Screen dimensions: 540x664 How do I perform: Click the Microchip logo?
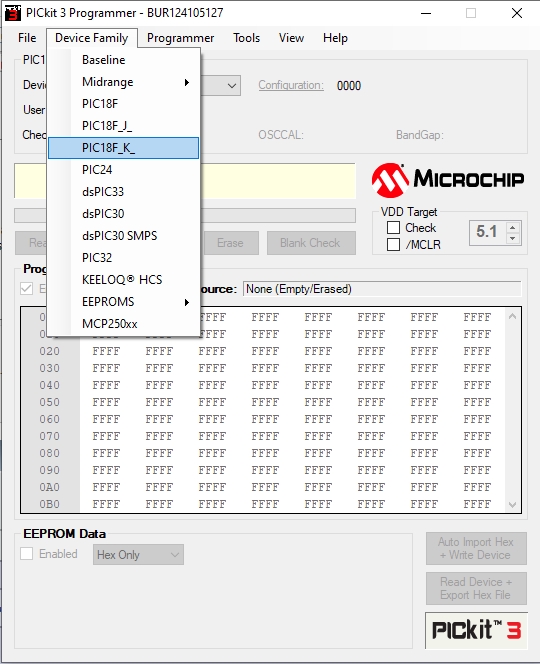[x=448, y=180]
